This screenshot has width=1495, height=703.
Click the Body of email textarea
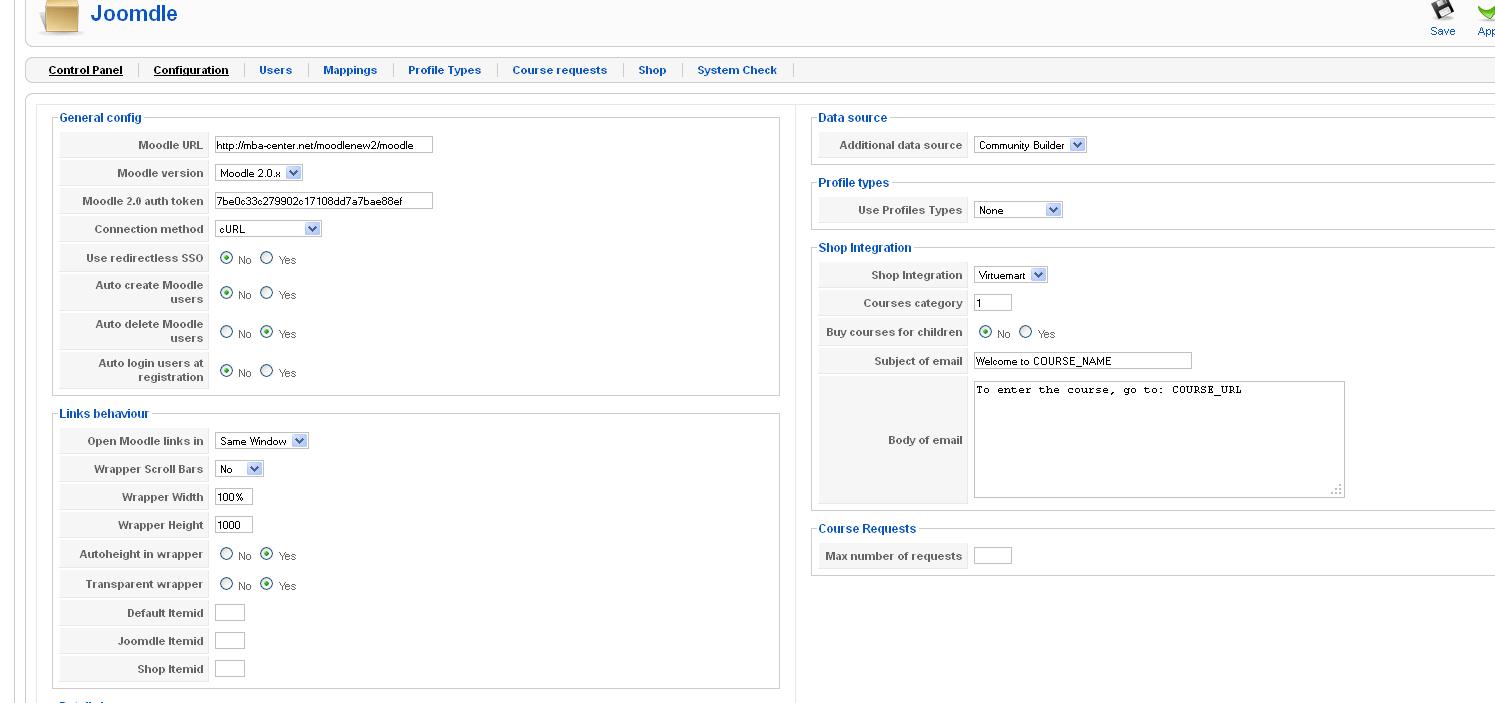pyautogui.click(x=1158, y=439)
